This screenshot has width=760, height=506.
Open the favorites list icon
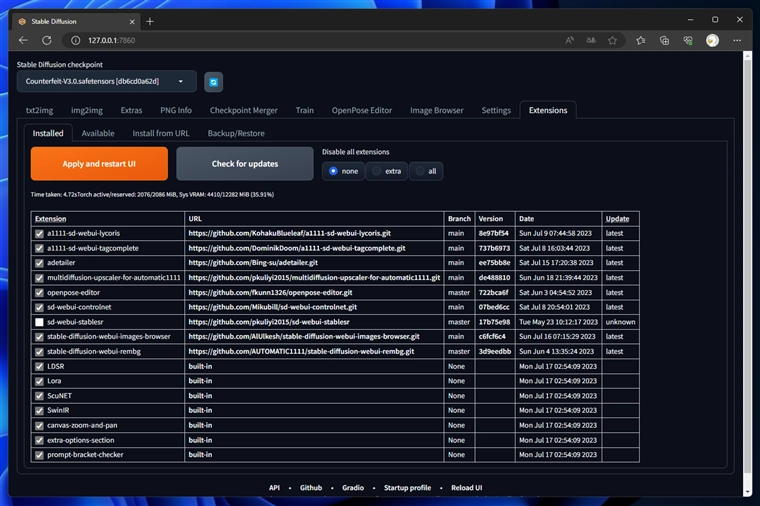point(641,40)
